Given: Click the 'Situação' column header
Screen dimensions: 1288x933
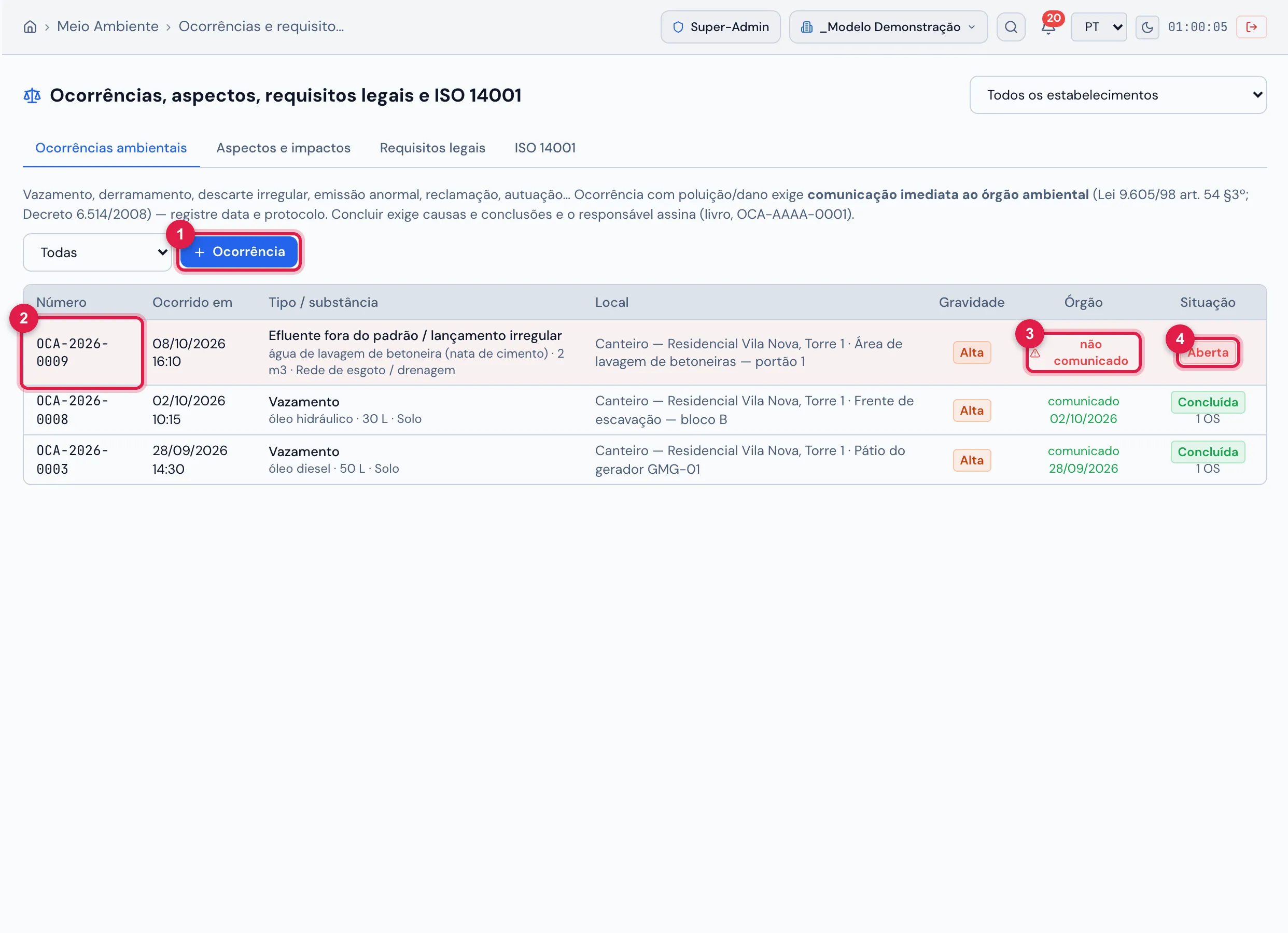Looking at the screenshot, I should [1207, 302].
